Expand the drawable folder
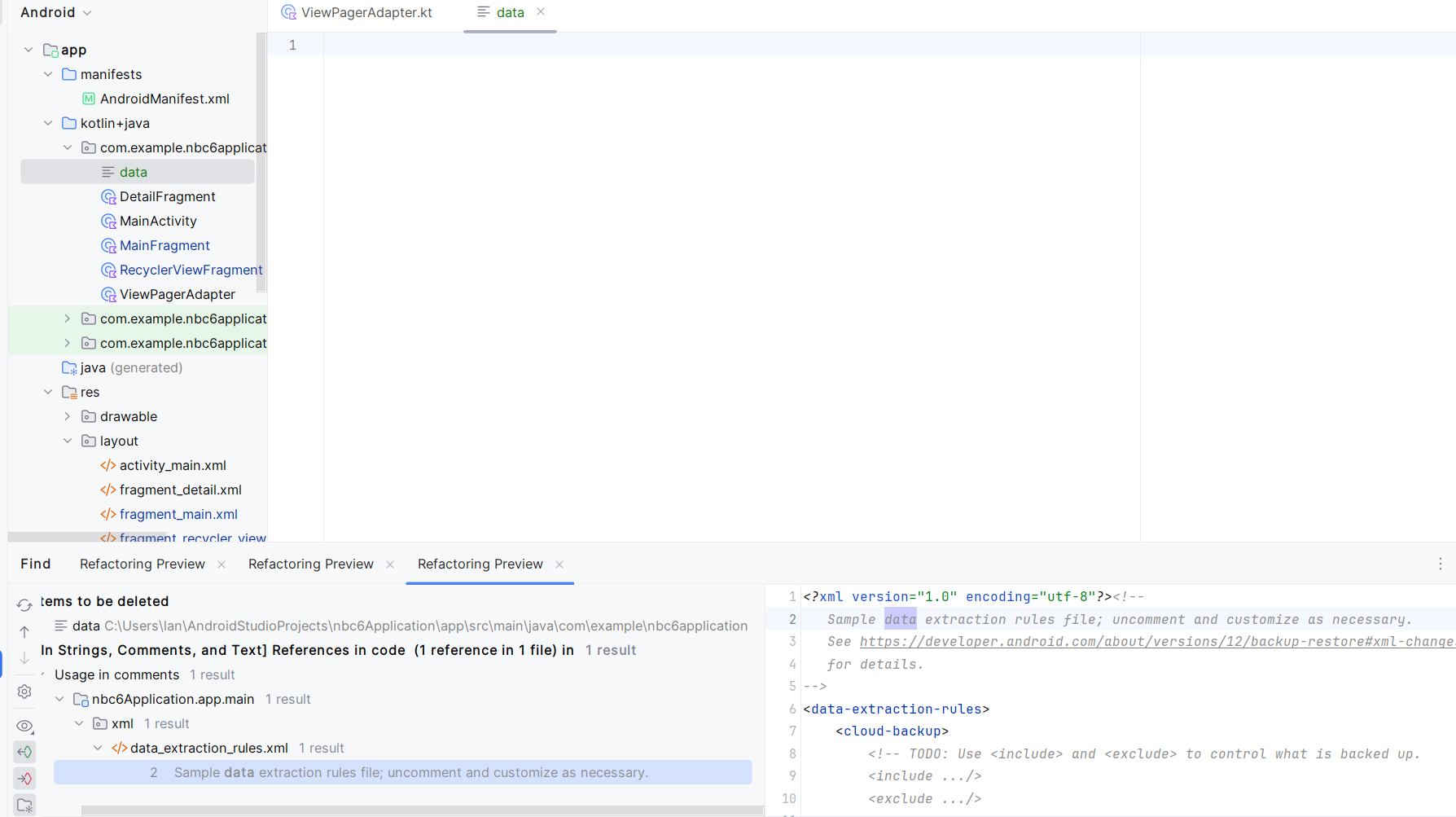 (68, 417)
